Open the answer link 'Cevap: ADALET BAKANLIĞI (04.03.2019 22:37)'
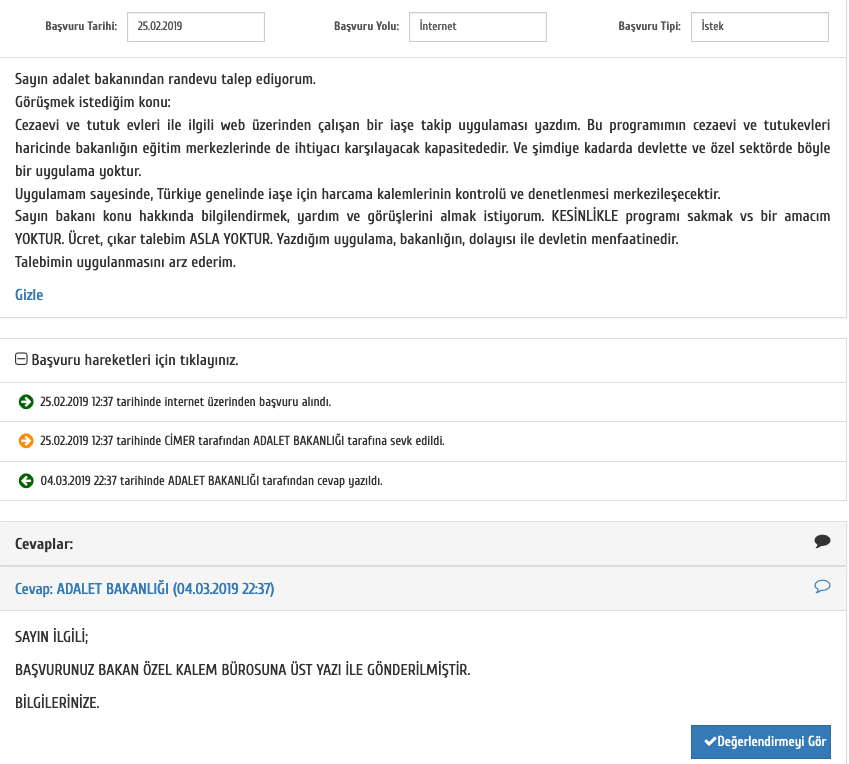Viewport: 849px width, 764px height. pyautogui.click(x=145, y=589)
